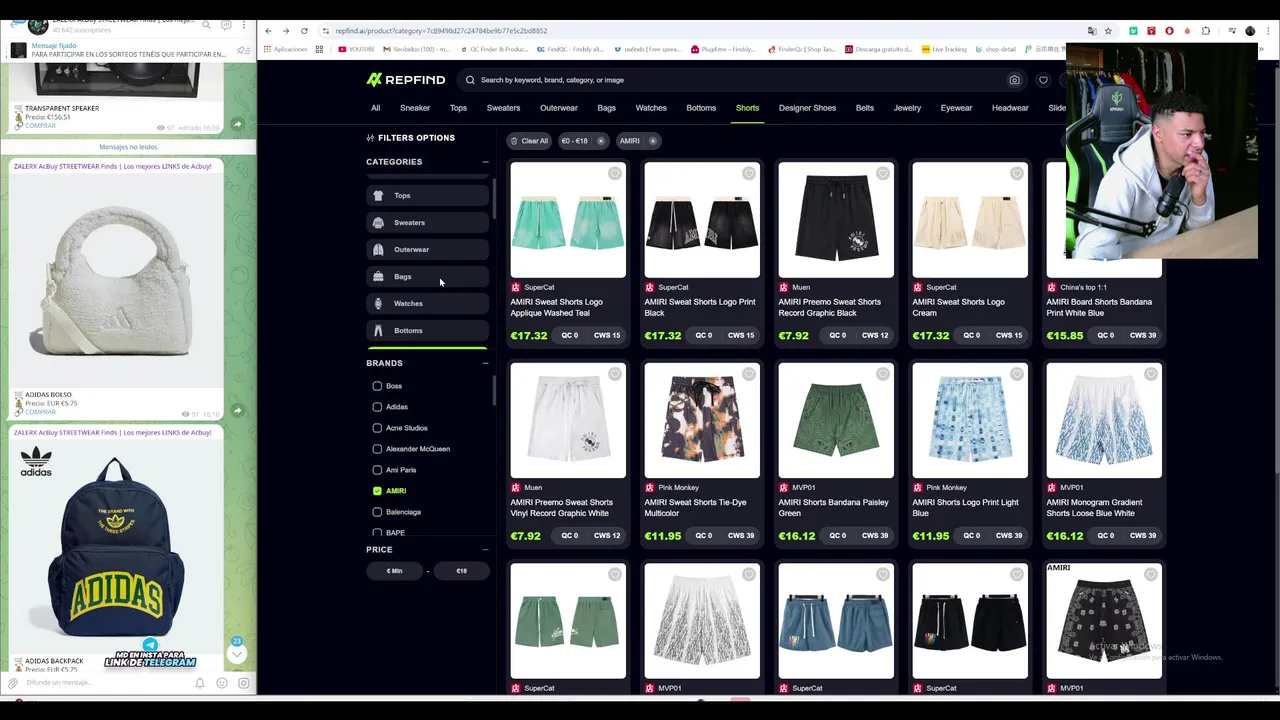Open the wishlist heart in header
The image size is (1280, 720).
coord(1043,80)
